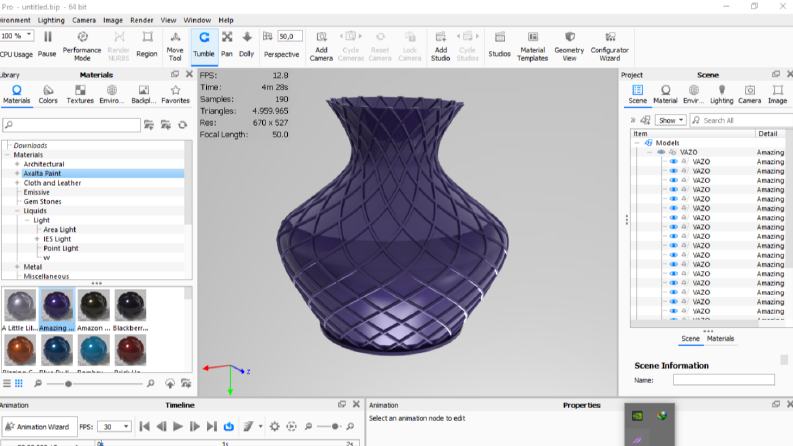Hide the first VAZO part
Viewport: 793px width, 446px height.
[673, 162]
